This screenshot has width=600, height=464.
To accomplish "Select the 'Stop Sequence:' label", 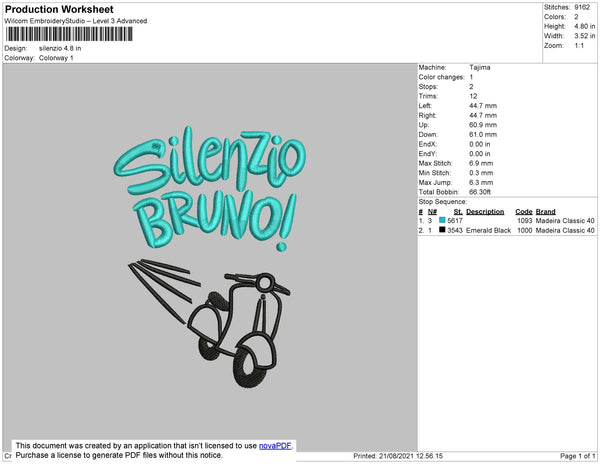I will pos(443,202).
